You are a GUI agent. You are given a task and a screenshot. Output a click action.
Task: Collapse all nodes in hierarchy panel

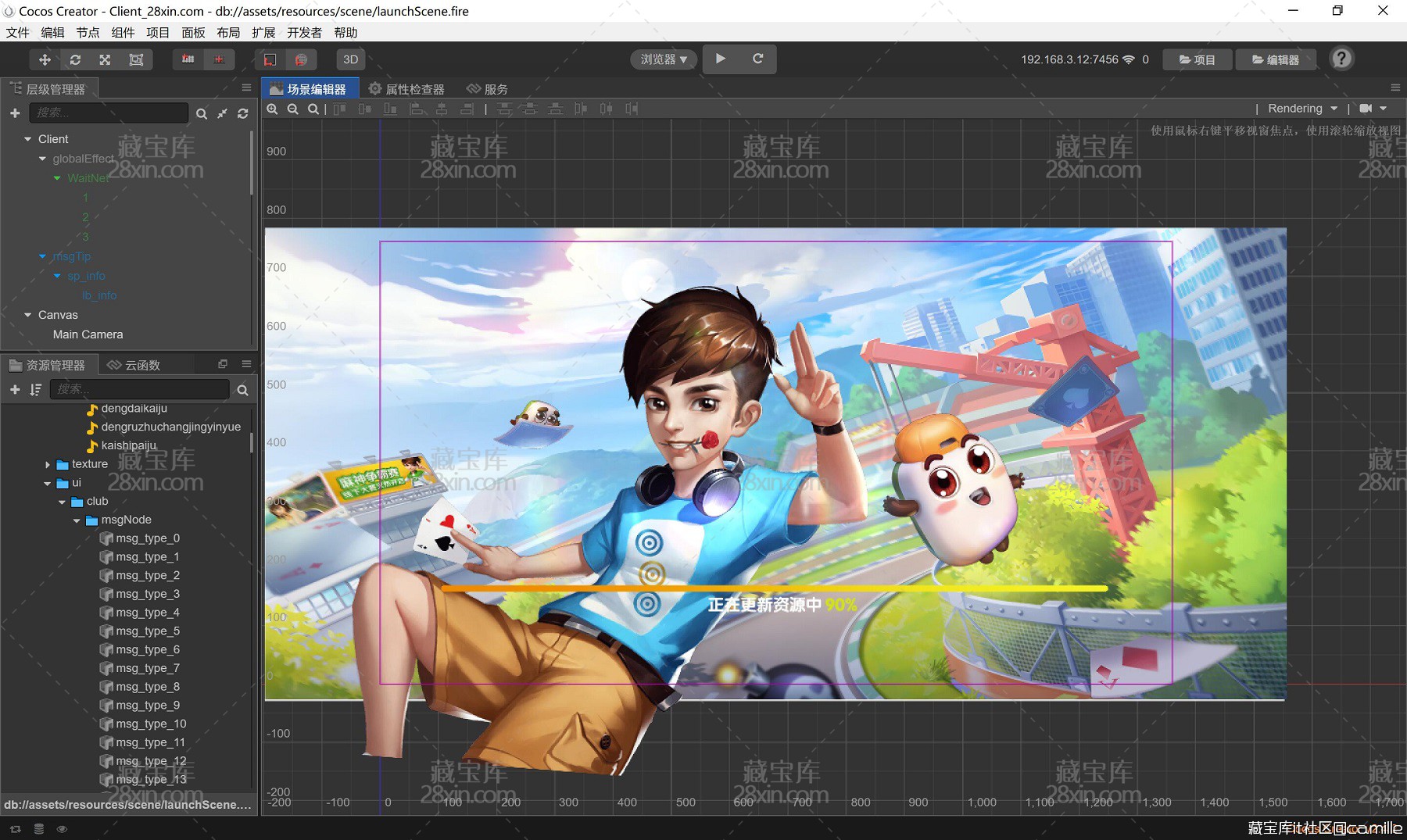pyautogui.click(x=222, y=114)
